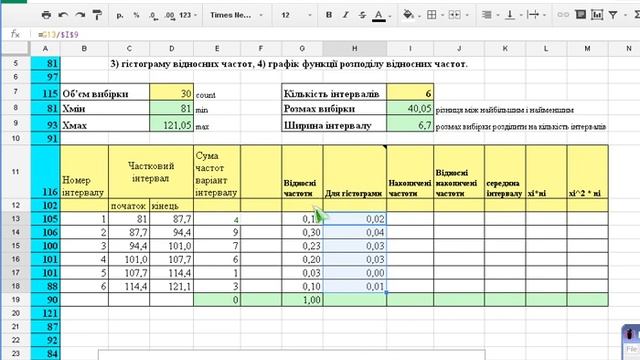Image resolution: width=640 pixels, height=360 pixels.
Task: Click the 'Частковий інтервал' header cell
Action: coord(151,172)
